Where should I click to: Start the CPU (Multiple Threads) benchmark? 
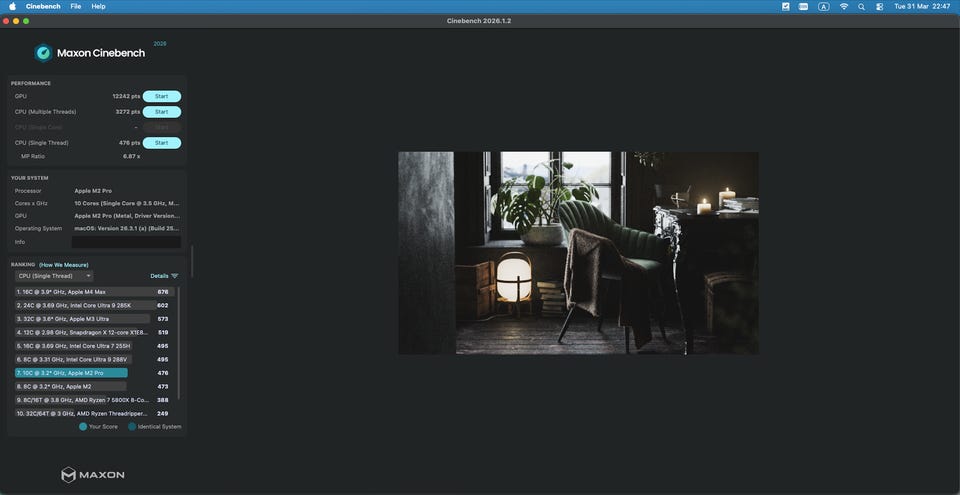point(161,112)
